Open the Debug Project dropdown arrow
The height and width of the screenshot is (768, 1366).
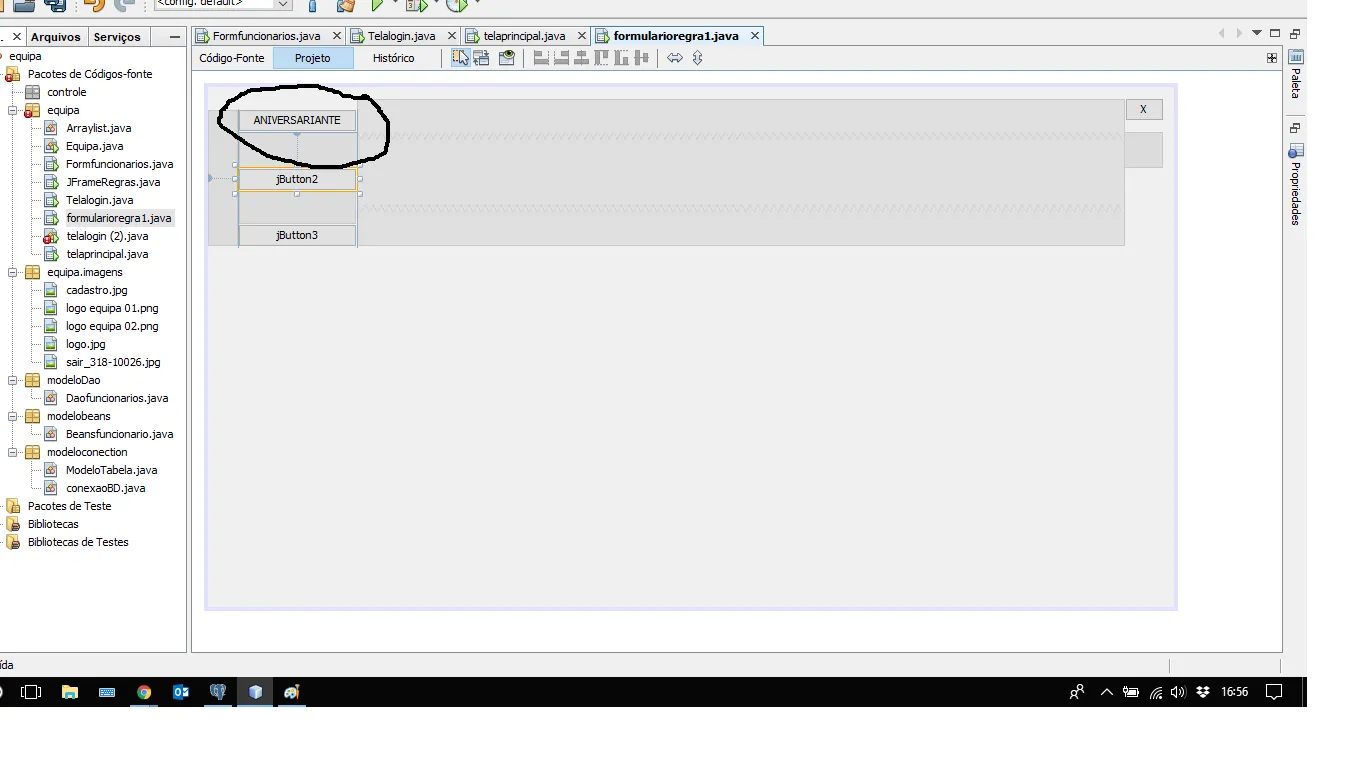click(435, 4)
